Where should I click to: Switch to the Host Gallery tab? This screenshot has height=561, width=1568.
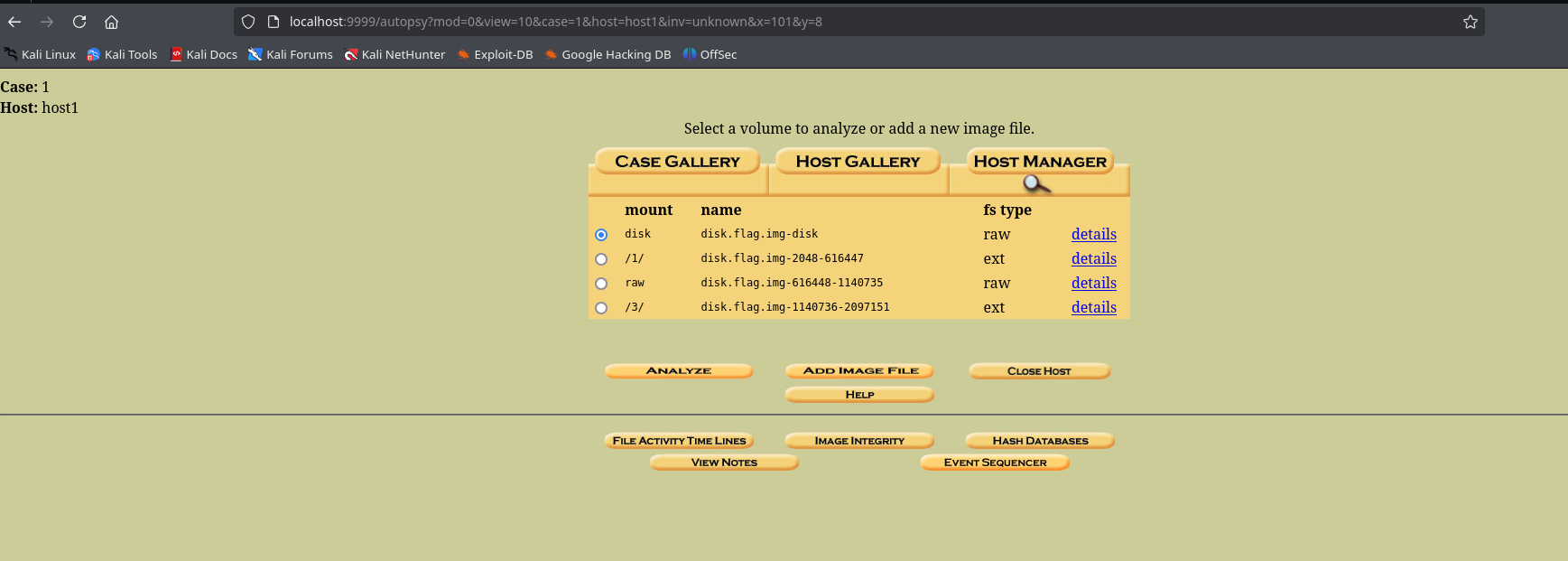(x=858, y=162)
